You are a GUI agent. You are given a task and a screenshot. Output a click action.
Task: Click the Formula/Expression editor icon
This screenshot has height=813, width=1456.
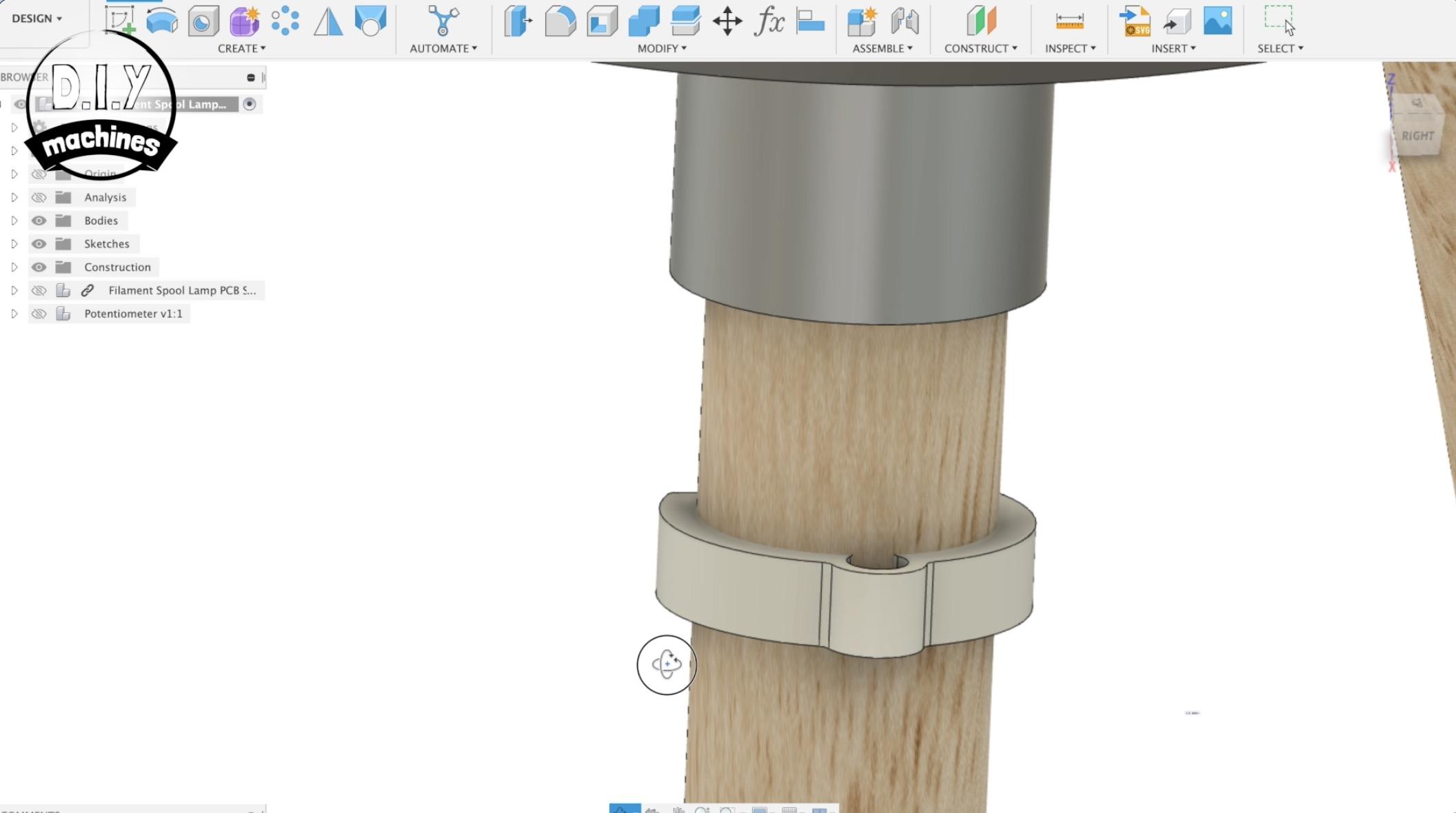coord(769,20)
